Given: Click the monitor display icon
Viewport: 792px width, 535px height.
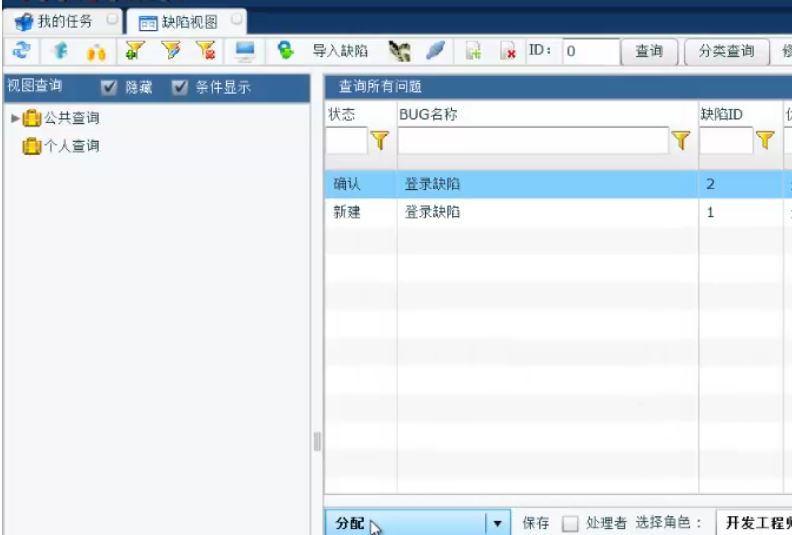Looking at the screenshot, I should (x=245, y=51).
